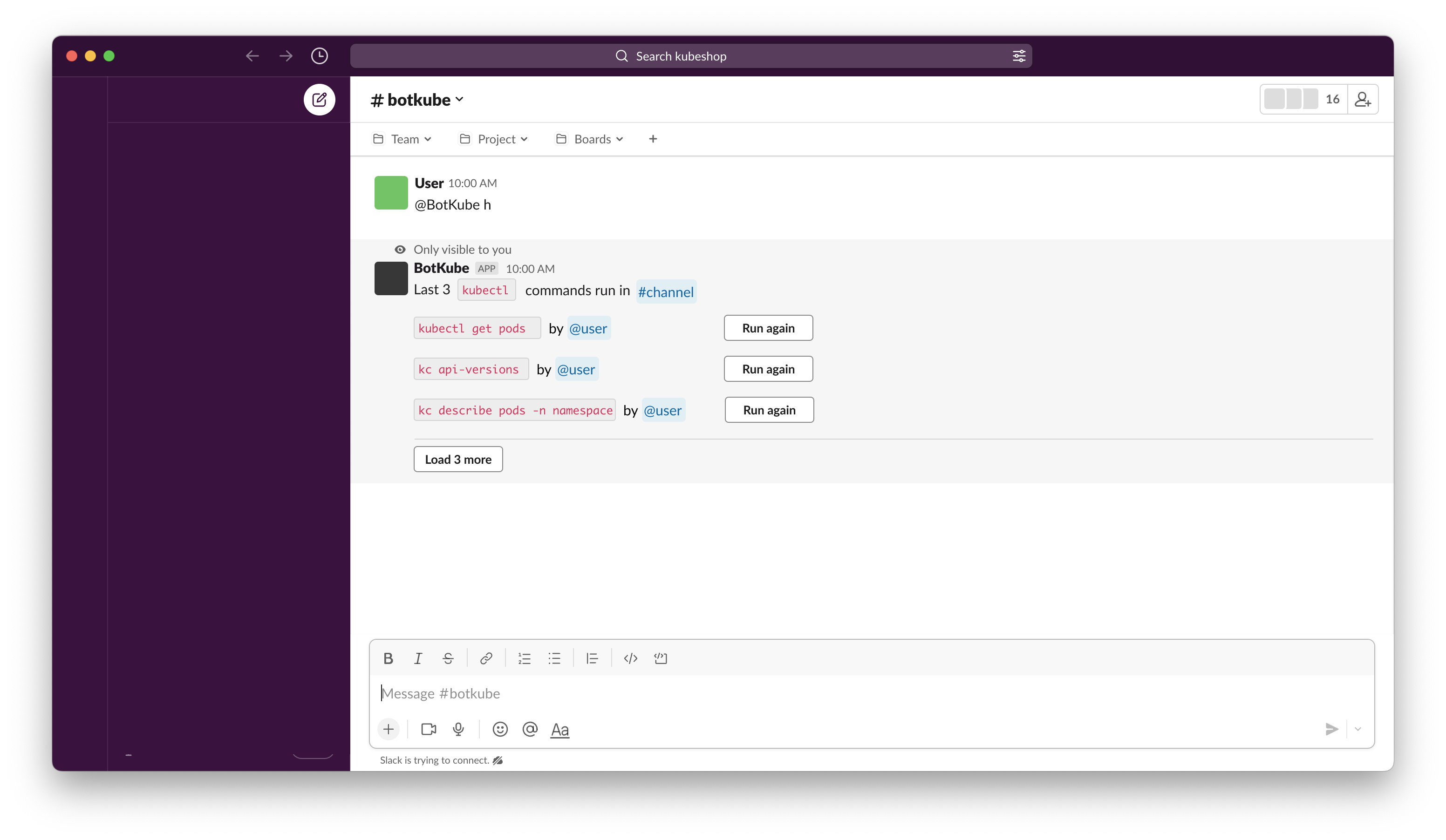
Task: Insert a bulleted list
Action: pyautogui.click(x=554, y=658)
